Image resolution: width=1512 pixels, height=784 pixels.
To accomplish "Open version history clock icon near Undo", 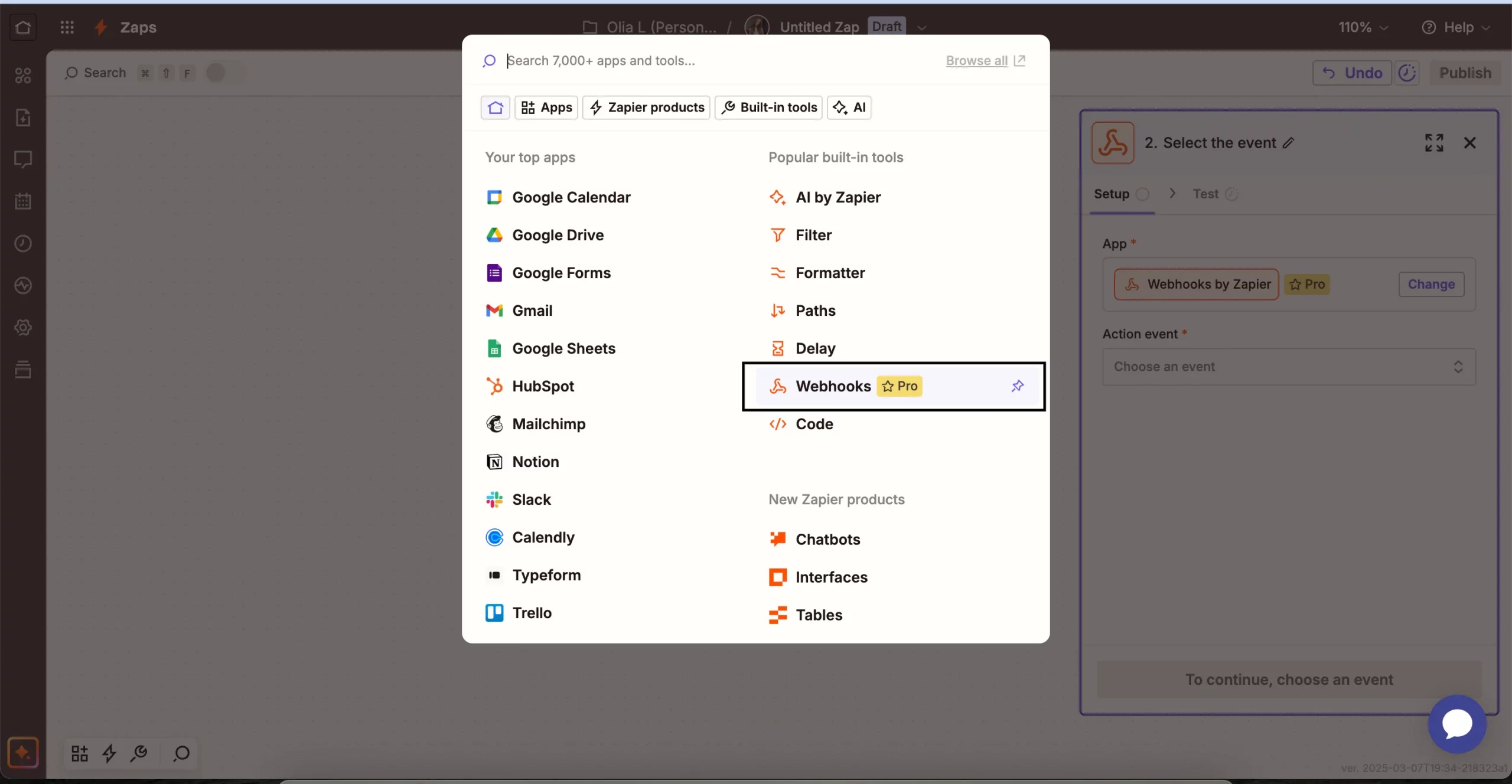I will tap(1407, 73).
